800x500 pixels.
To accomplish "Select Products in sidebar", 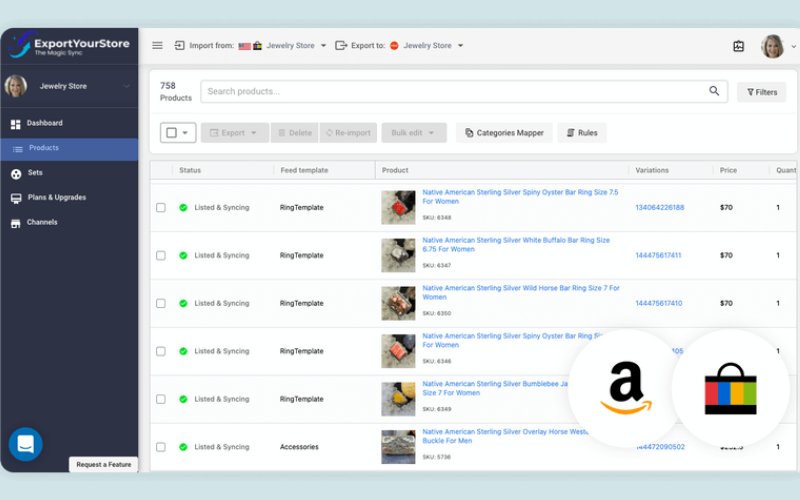I will point(69,149).
